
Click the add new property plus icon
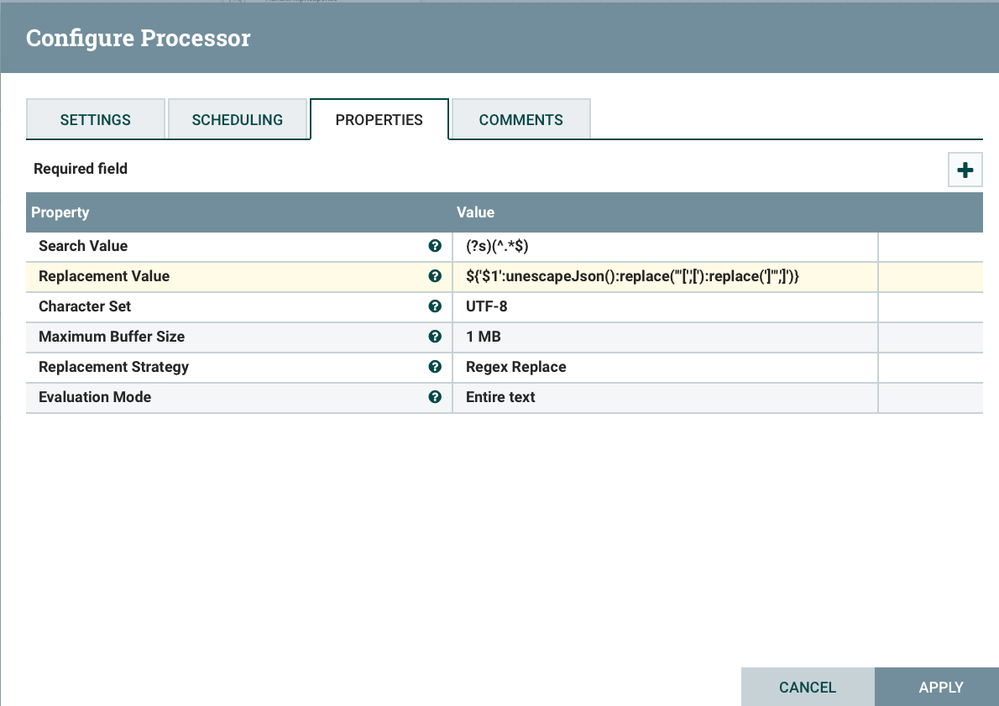[x=965, y=170]
